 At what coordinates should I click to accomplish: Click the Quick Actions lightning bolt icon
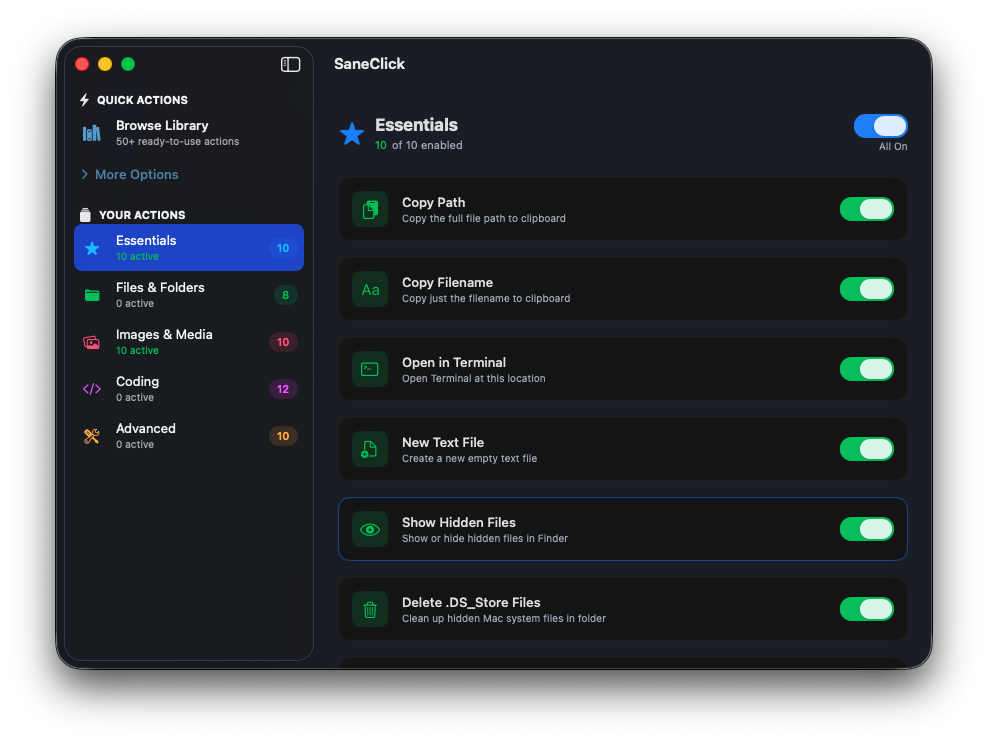point(84,100)
